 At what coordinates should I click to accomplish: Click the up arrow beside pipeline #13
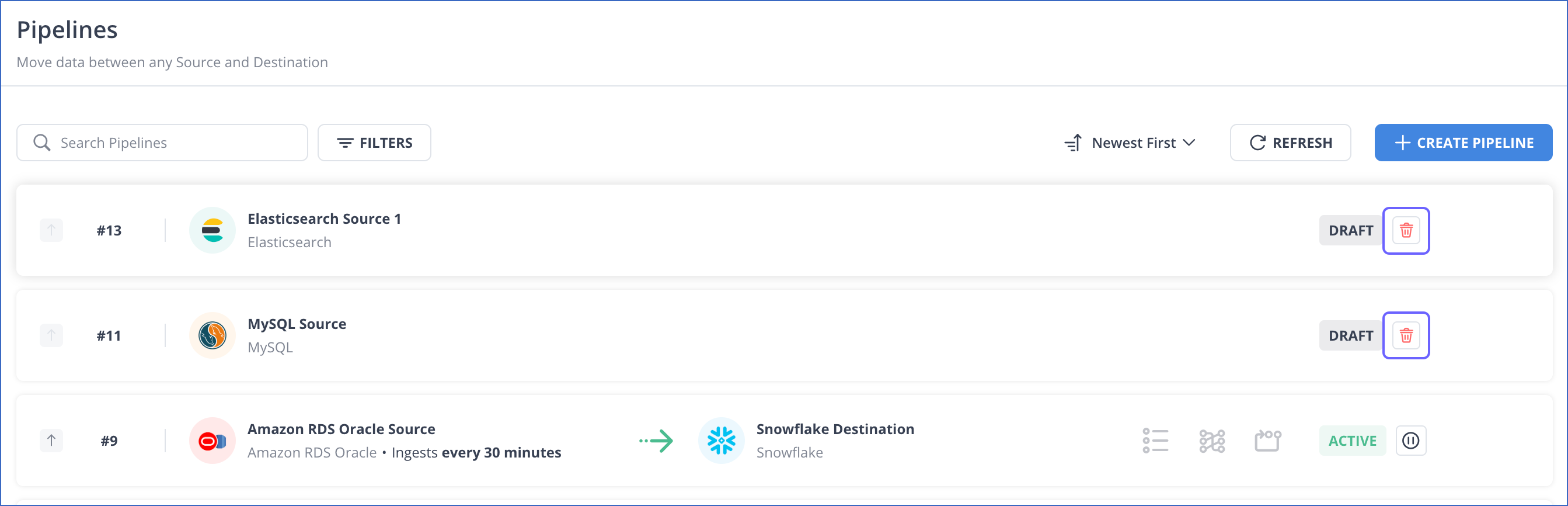click(x=51, y=230)
